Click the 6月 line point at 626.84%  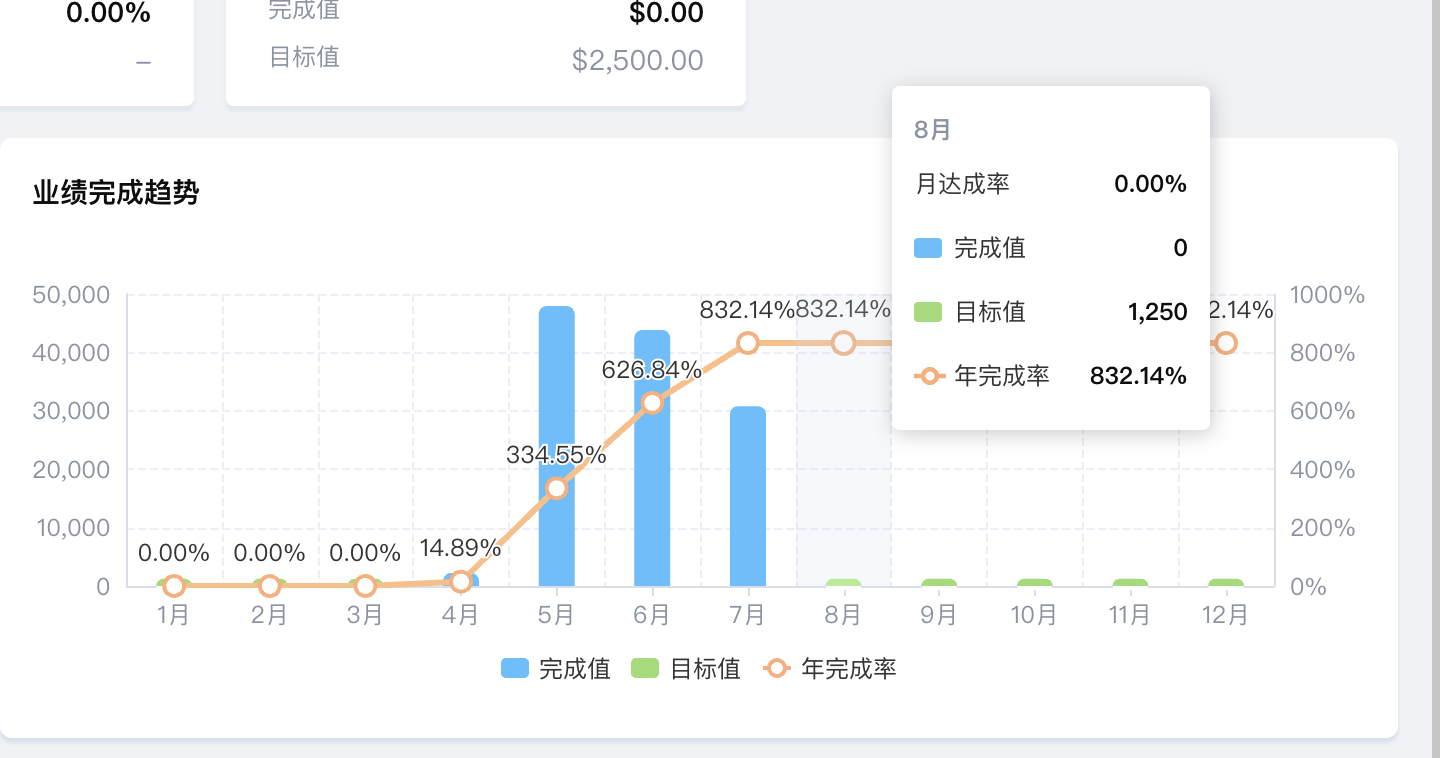pyautogui.click(x=652, y=403)
